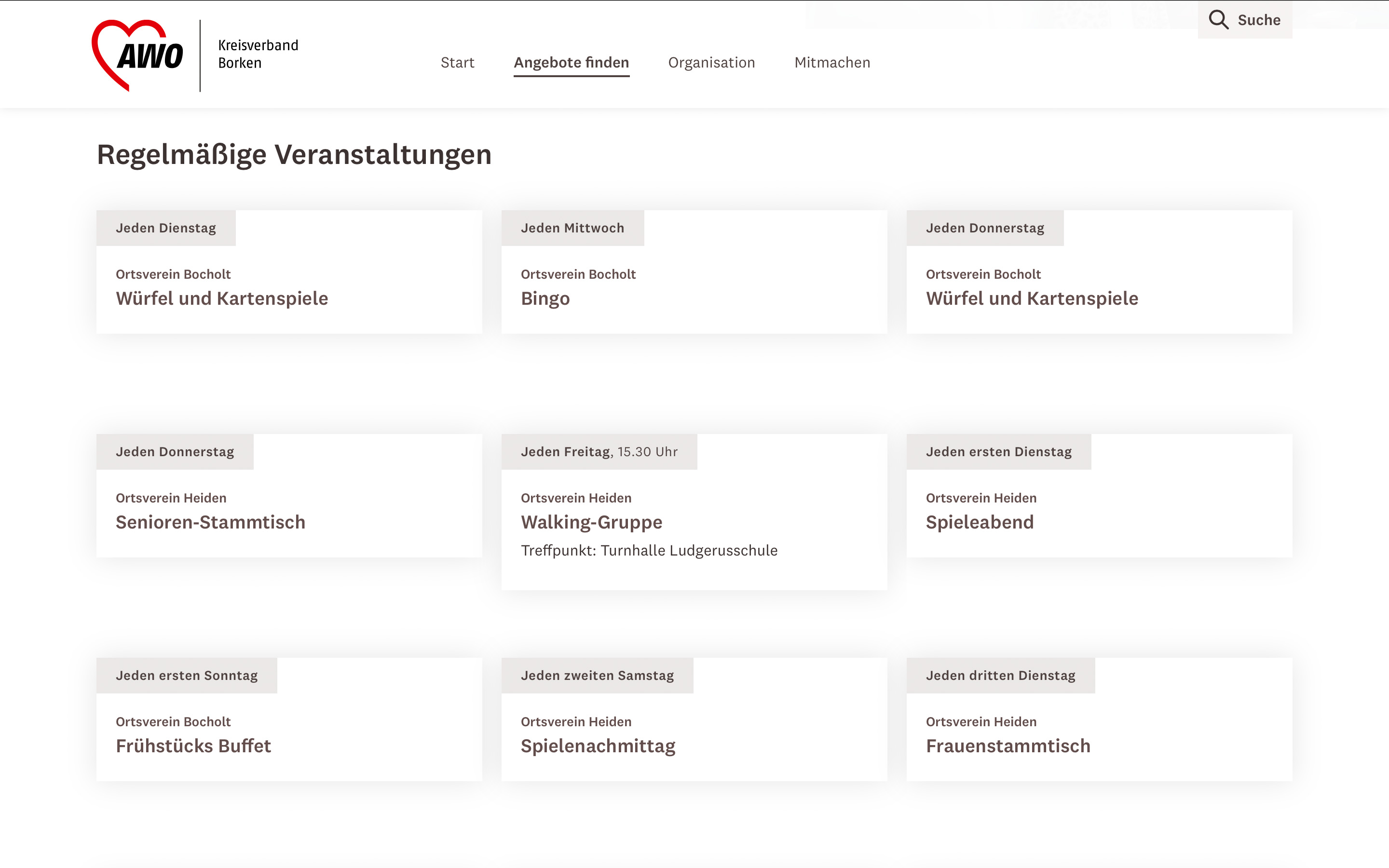
Task: Click the magnifying glass search icon
Action: 1218,19
